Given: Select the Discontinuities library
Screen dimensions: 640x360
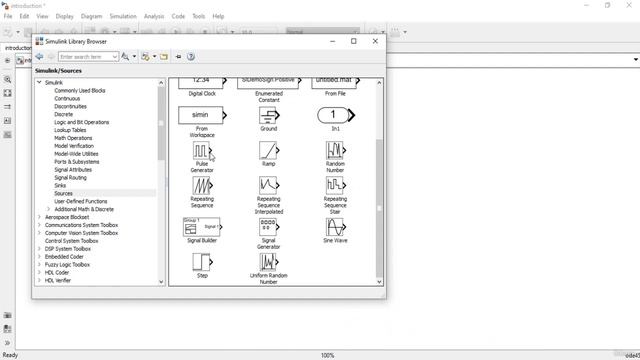Looking at the screenshot, I should pos(70,106).
